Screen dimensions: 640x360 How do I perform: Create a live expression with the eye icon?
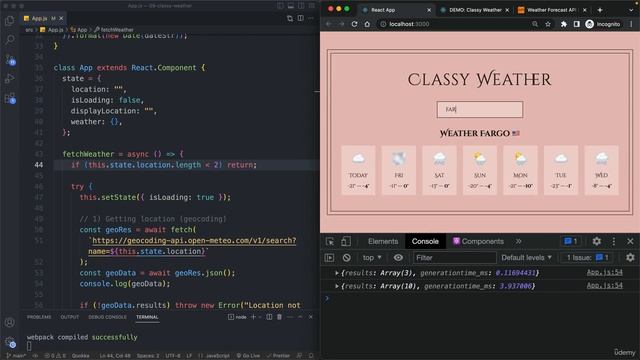(x=398, y=258)
